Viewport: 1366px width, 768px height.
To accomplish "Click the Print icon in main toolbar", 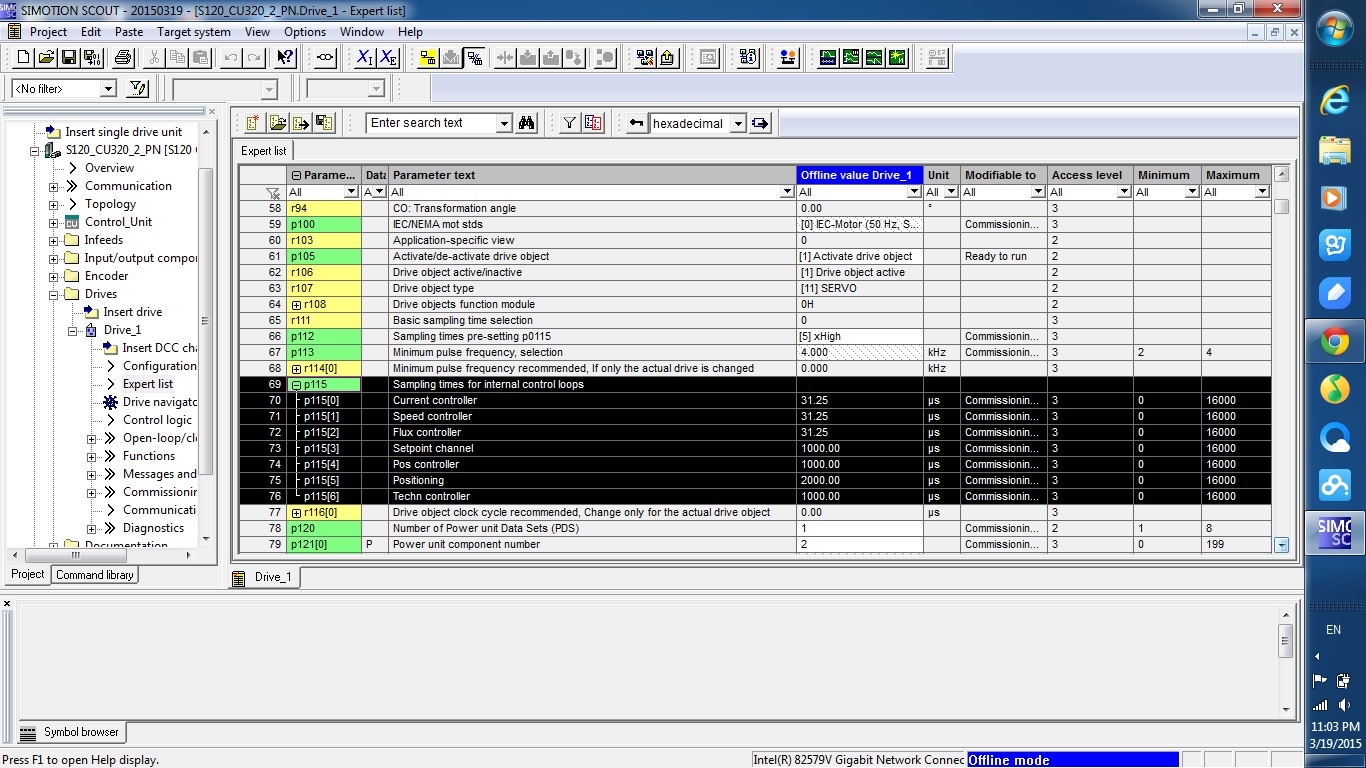I will pos(123,58).
